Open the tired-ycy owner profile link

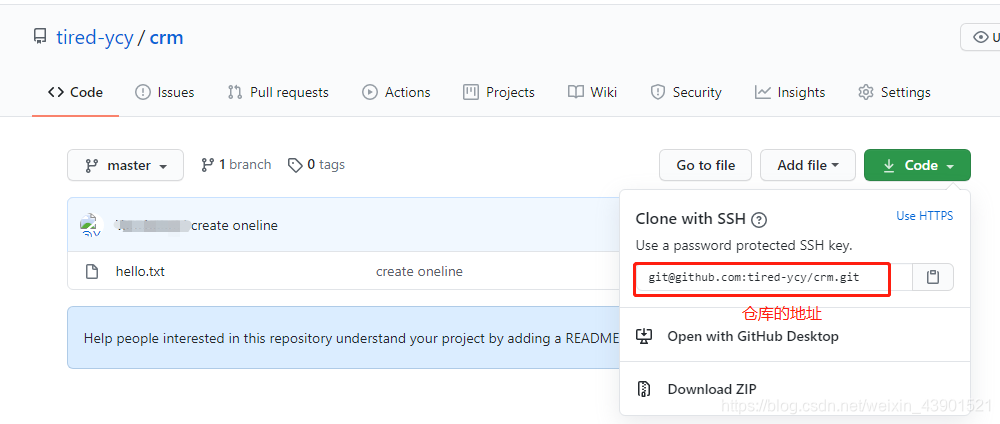click(94, 38)
